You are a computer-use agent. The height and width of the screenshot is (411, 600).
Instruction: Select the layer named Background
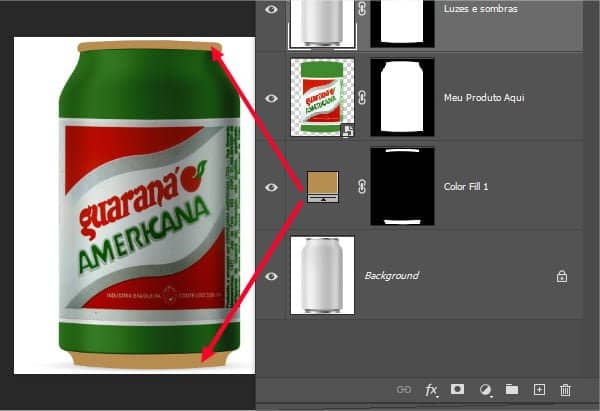click(x=391, y=276)
